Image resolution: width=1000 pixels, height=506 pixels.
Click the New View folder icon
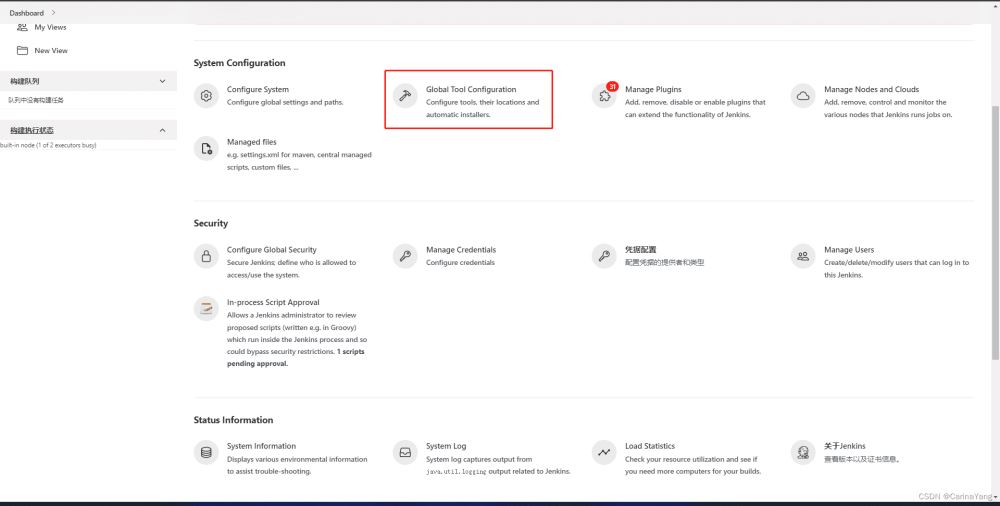tap(22, 50)
